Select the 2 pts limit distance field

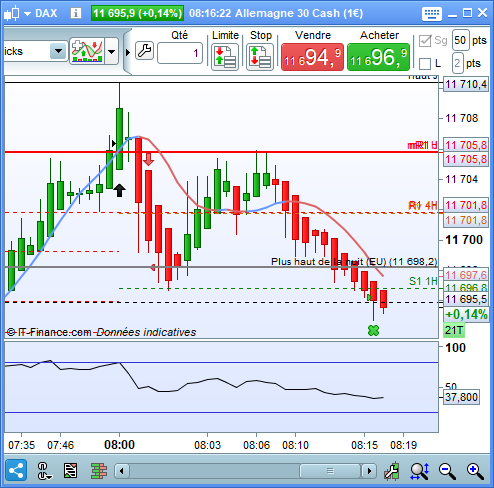pyautogui.click(x=458, y=63)
